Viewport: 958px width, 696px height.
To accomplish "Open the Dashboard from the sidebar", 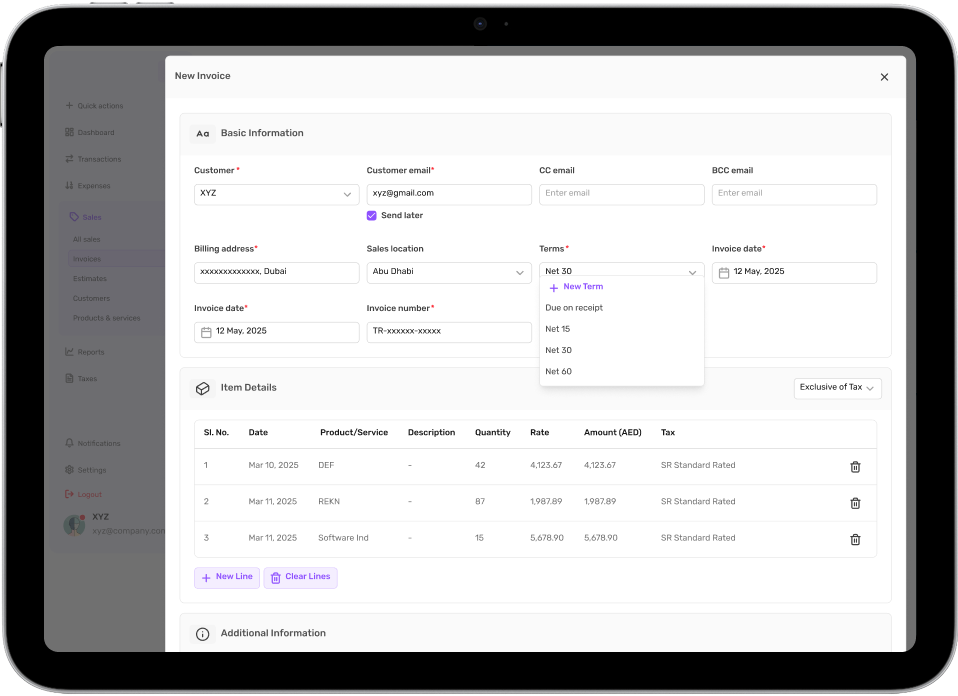I will [x=95, y=132].
